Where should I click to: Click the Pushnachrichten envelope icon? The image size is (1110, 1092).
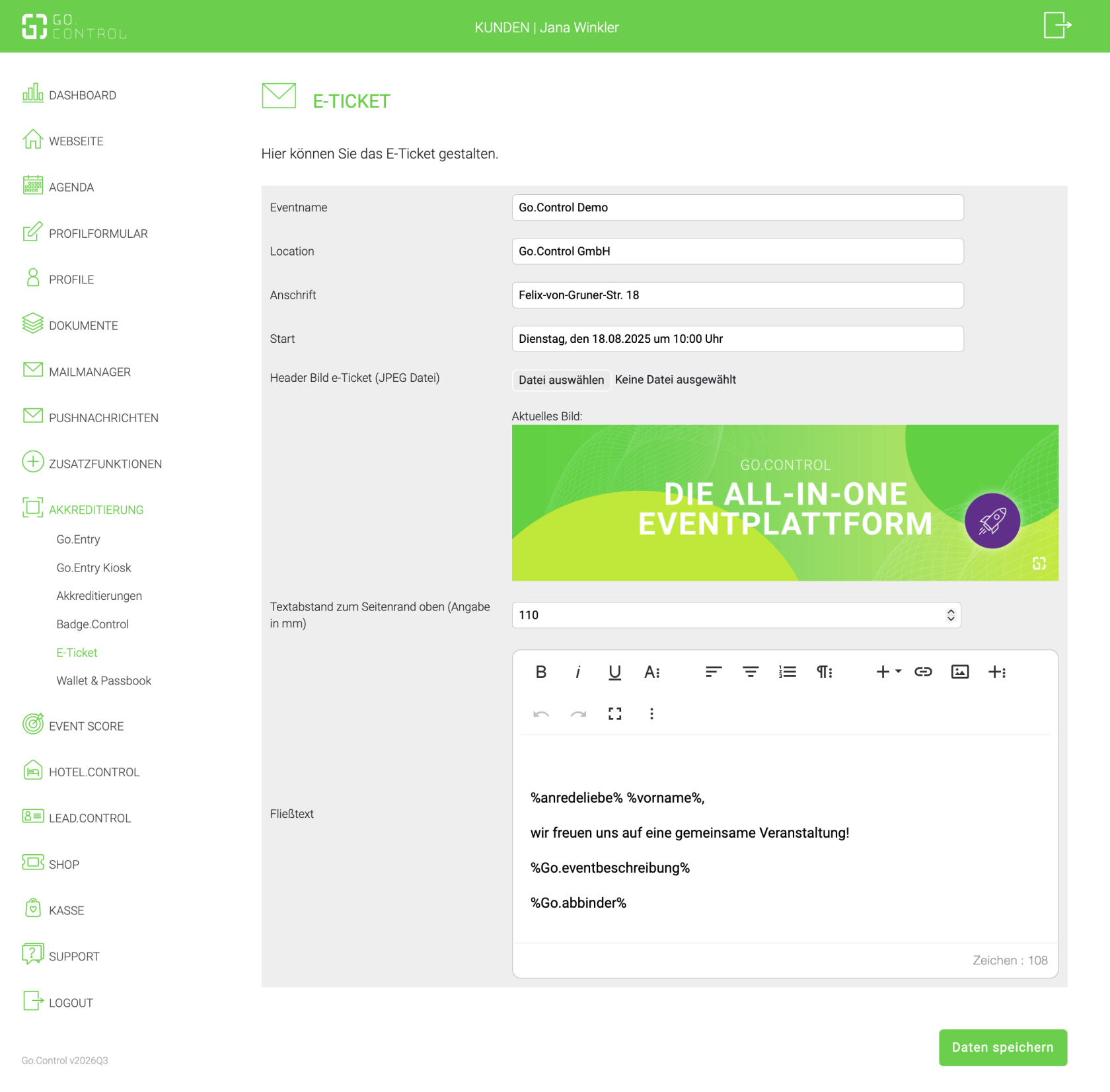(32, 416)
